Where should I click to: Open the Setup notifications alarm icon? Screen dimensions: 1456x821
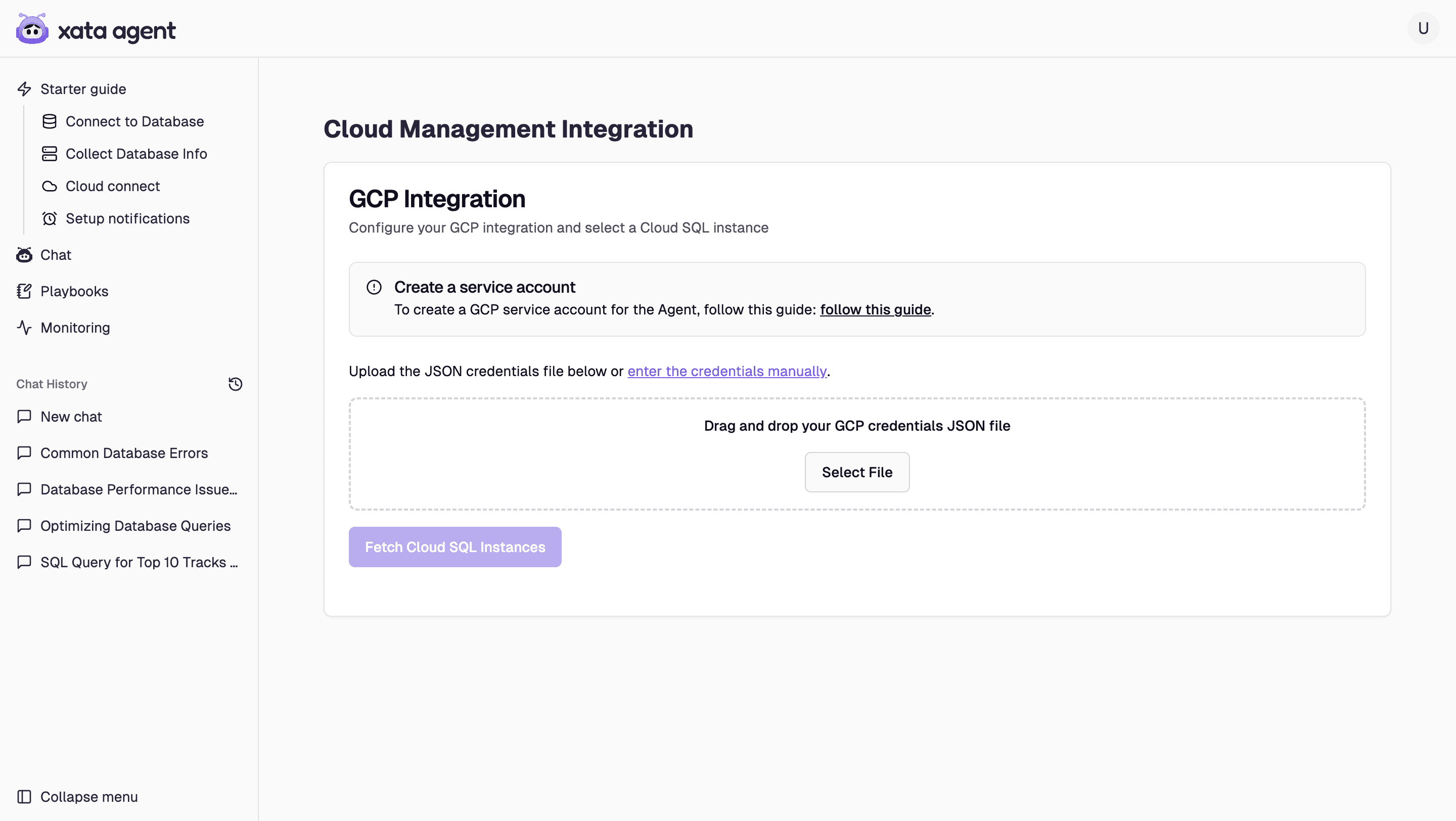point(49,218)
